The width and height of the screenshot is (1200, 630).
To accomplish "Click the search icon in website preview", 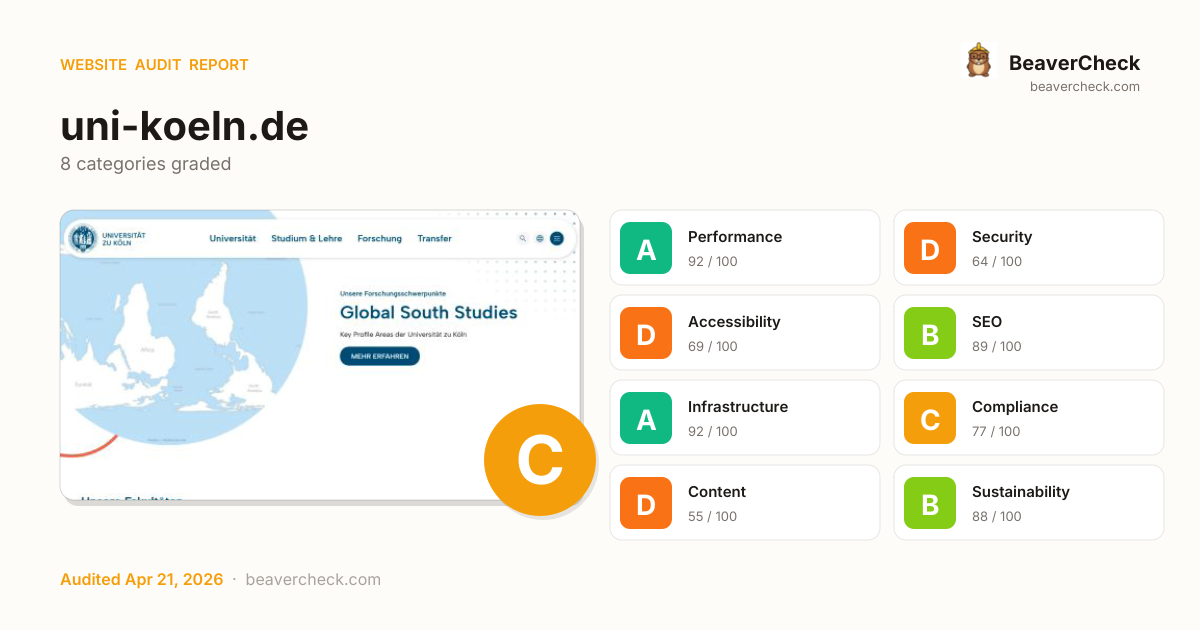I will pyautogui.click(x=522, y=239).
